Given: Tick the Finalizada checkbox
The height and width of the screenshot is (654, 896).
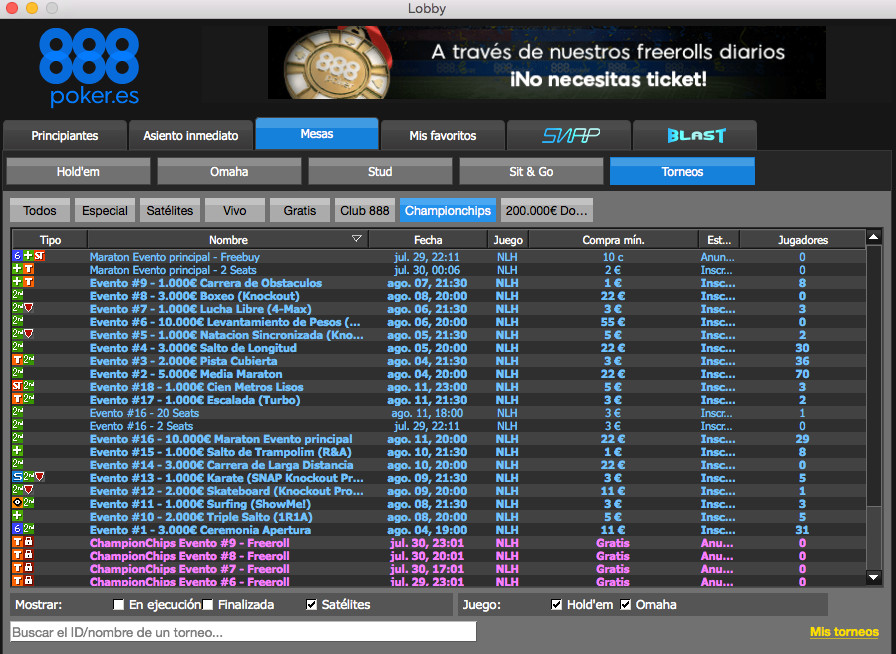Looking at the screenshot, I should [207, 605].
